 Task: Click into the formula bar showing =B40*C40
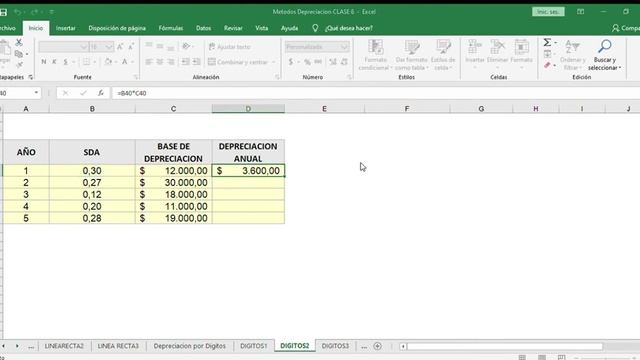pos(376,93)
